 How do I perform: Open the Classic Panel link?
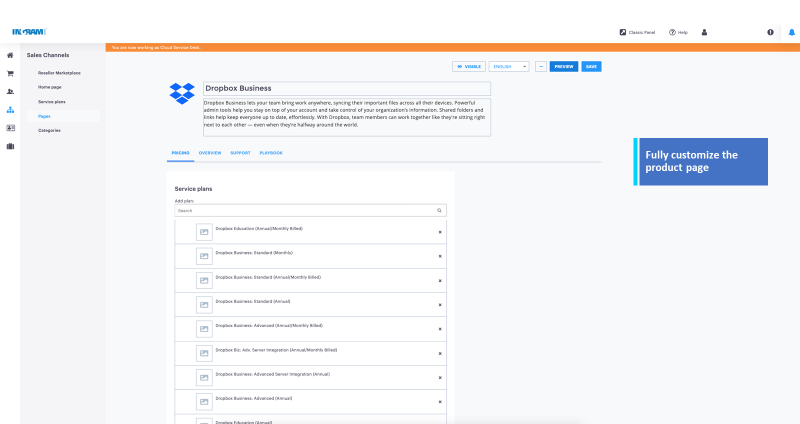point(637,32)
